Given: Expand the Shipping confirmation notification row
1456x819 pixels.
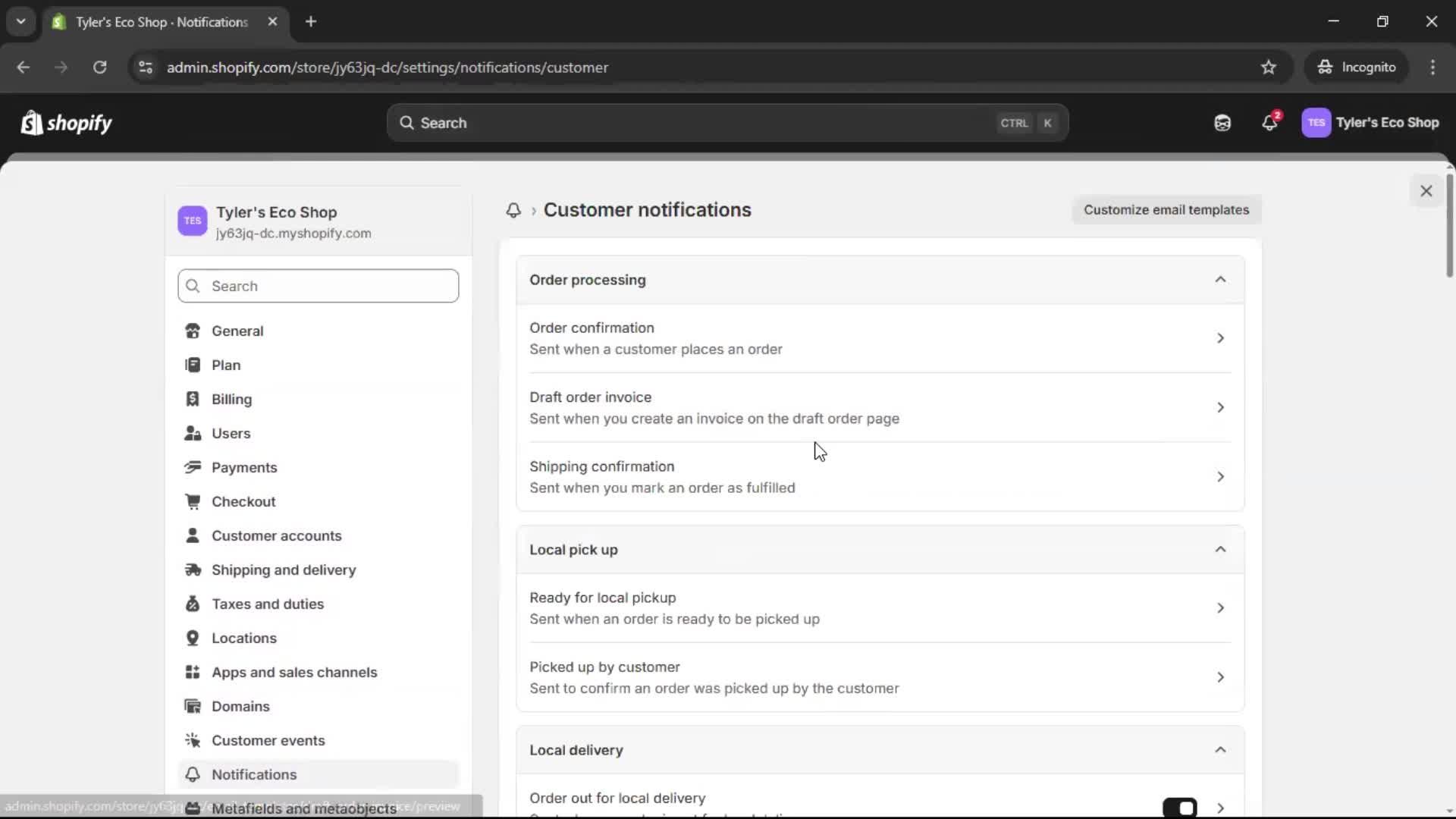Looking at the screenshot, I should 1220,477.
